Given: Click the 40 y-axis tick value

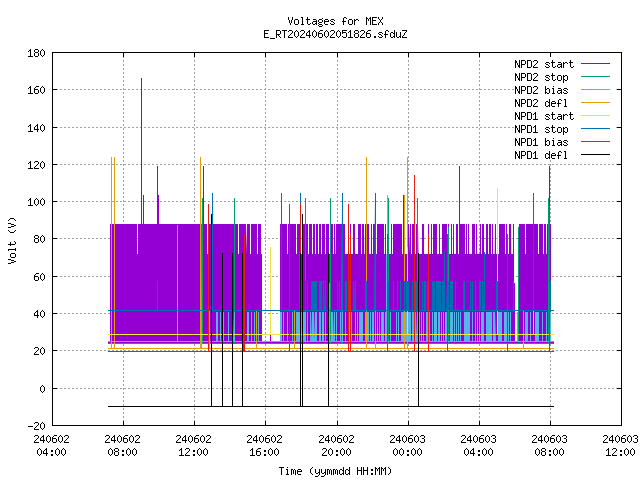Looking at the screenshot, I should pos(39,314).
